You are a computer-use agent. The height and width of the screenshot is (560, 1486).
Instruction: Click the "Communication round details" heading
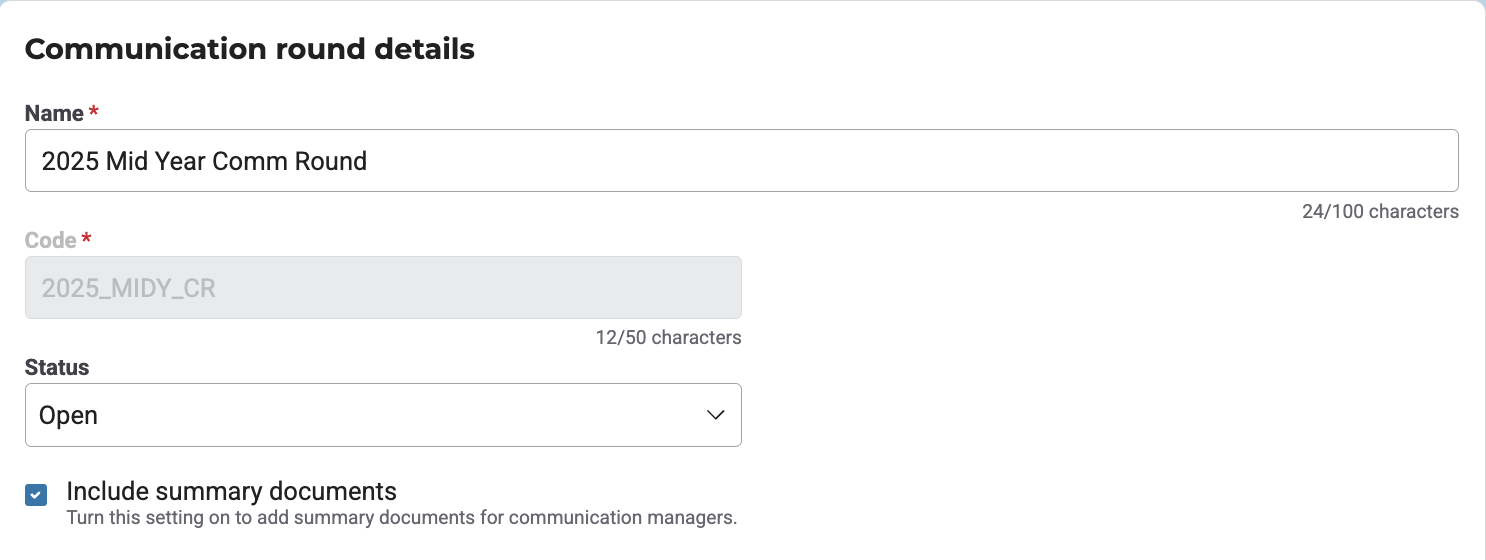click(x=249, y=49)
